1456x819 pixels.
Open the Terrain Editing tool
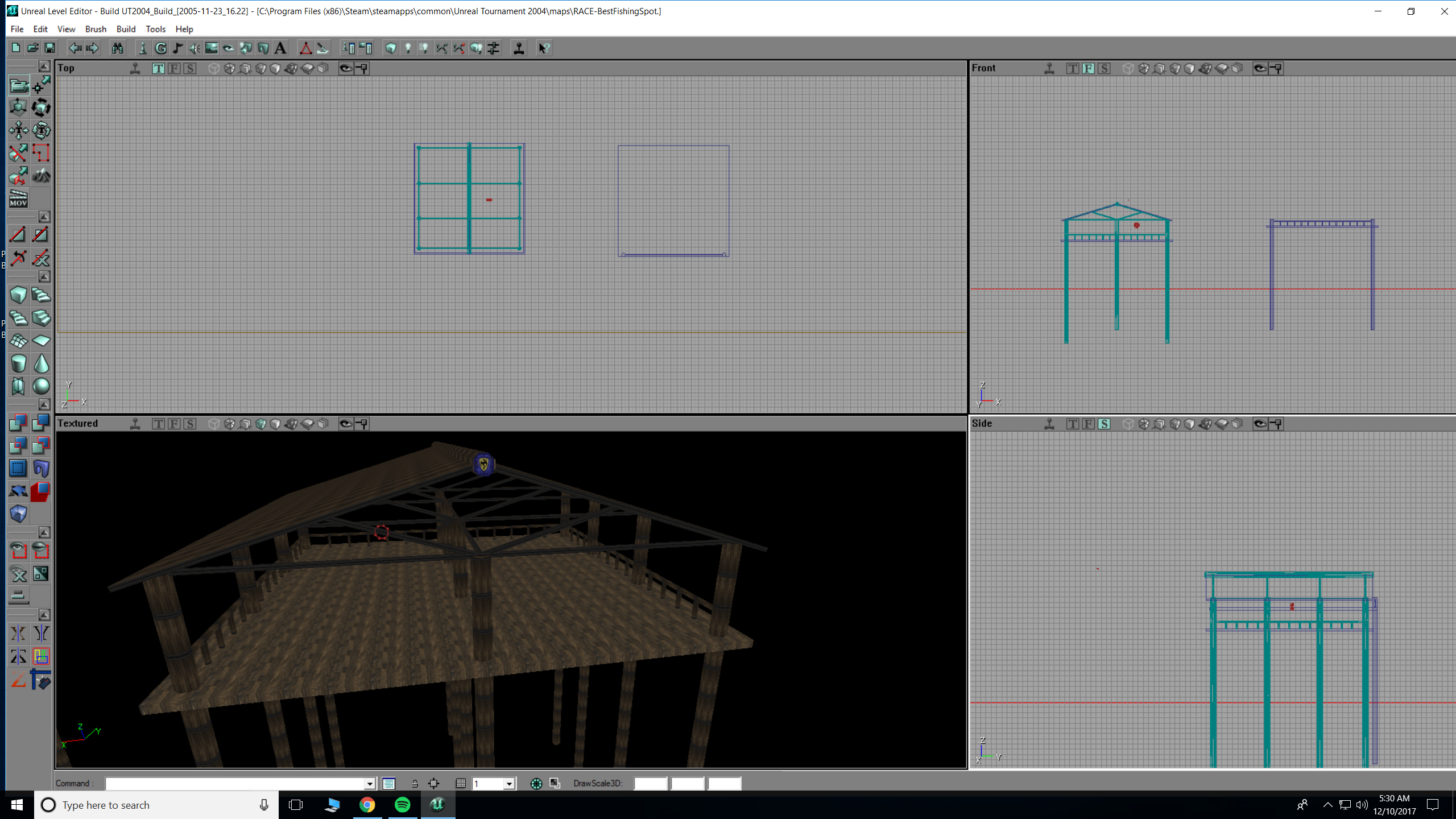pyautogui.click(x=41, y=176)
